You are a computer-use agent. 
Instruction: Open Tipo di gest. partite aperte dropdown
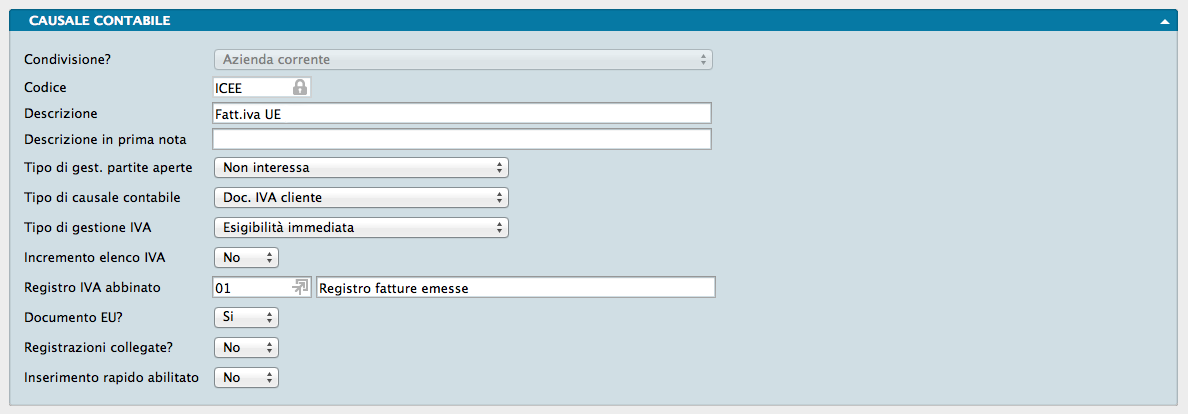tap(362, 168)
